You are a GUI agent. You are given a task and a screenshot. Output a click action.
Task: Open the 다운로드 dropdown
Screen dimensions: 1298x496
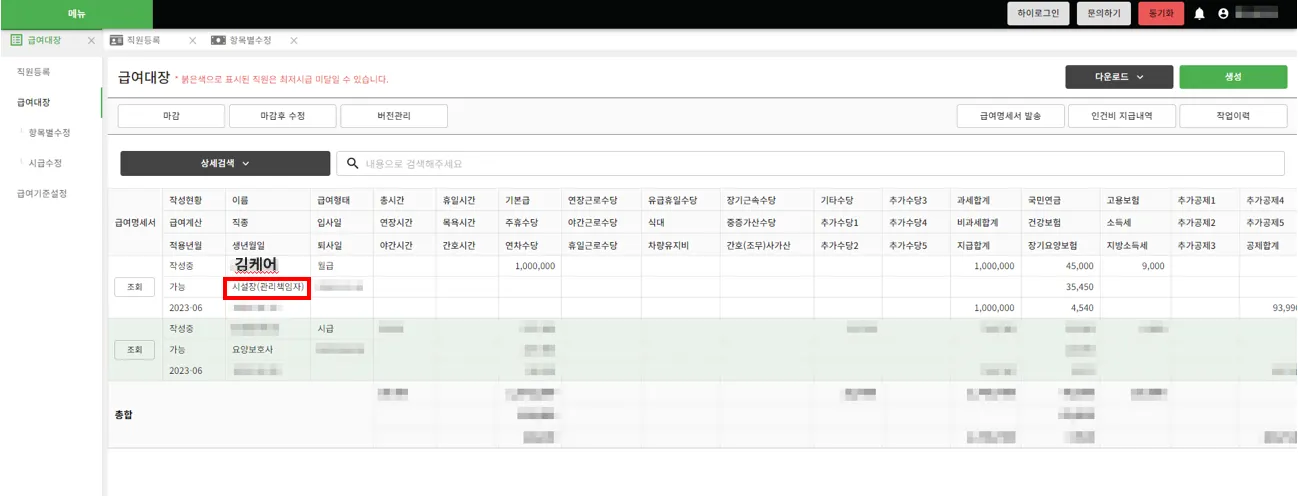coord(1119,77)
